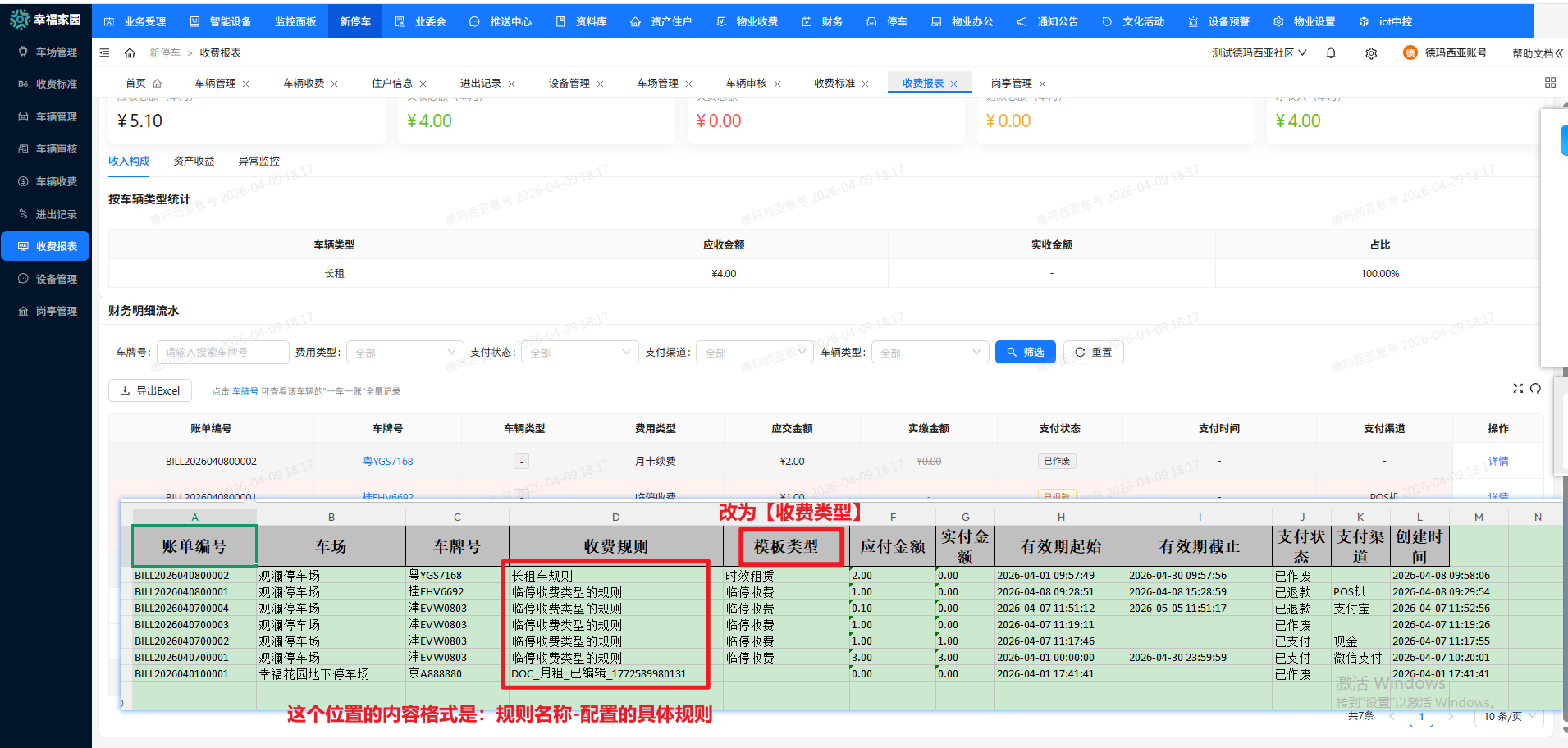Open 车辆收费 in the left sidebar
This screenshot has height=748, width=1568.
click(x=56, y=181)
